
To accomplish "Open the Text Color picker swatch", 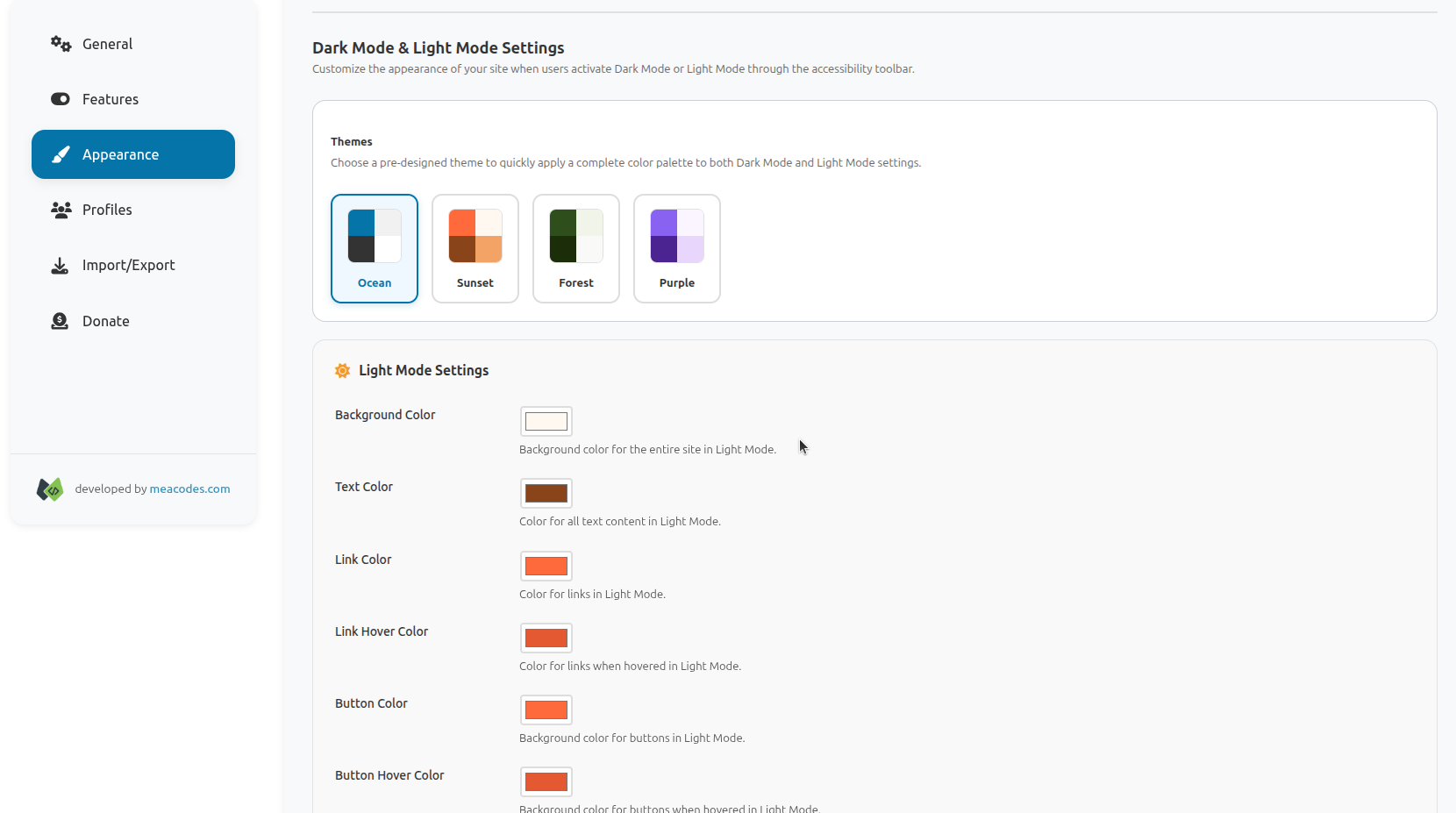I will point(546,494).
